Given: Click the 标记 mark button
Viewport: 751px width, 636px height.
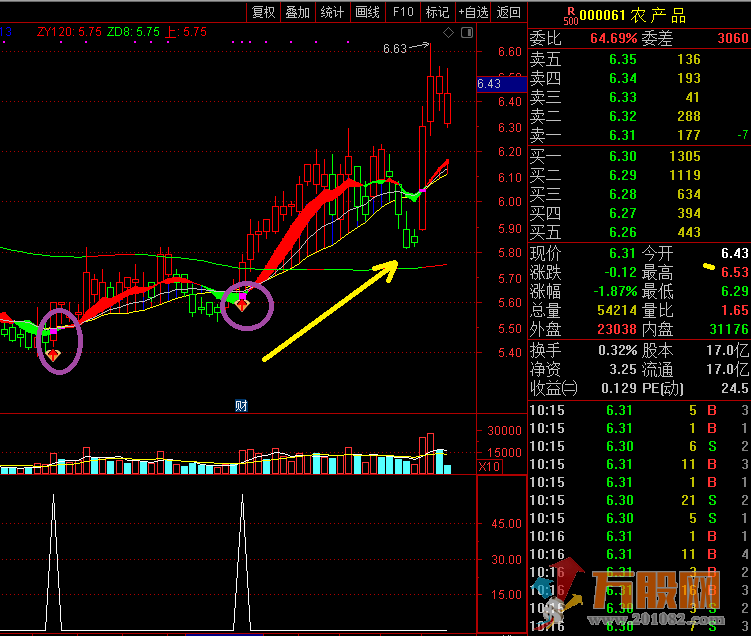Looking at the screenshot, I should (437, 12).
